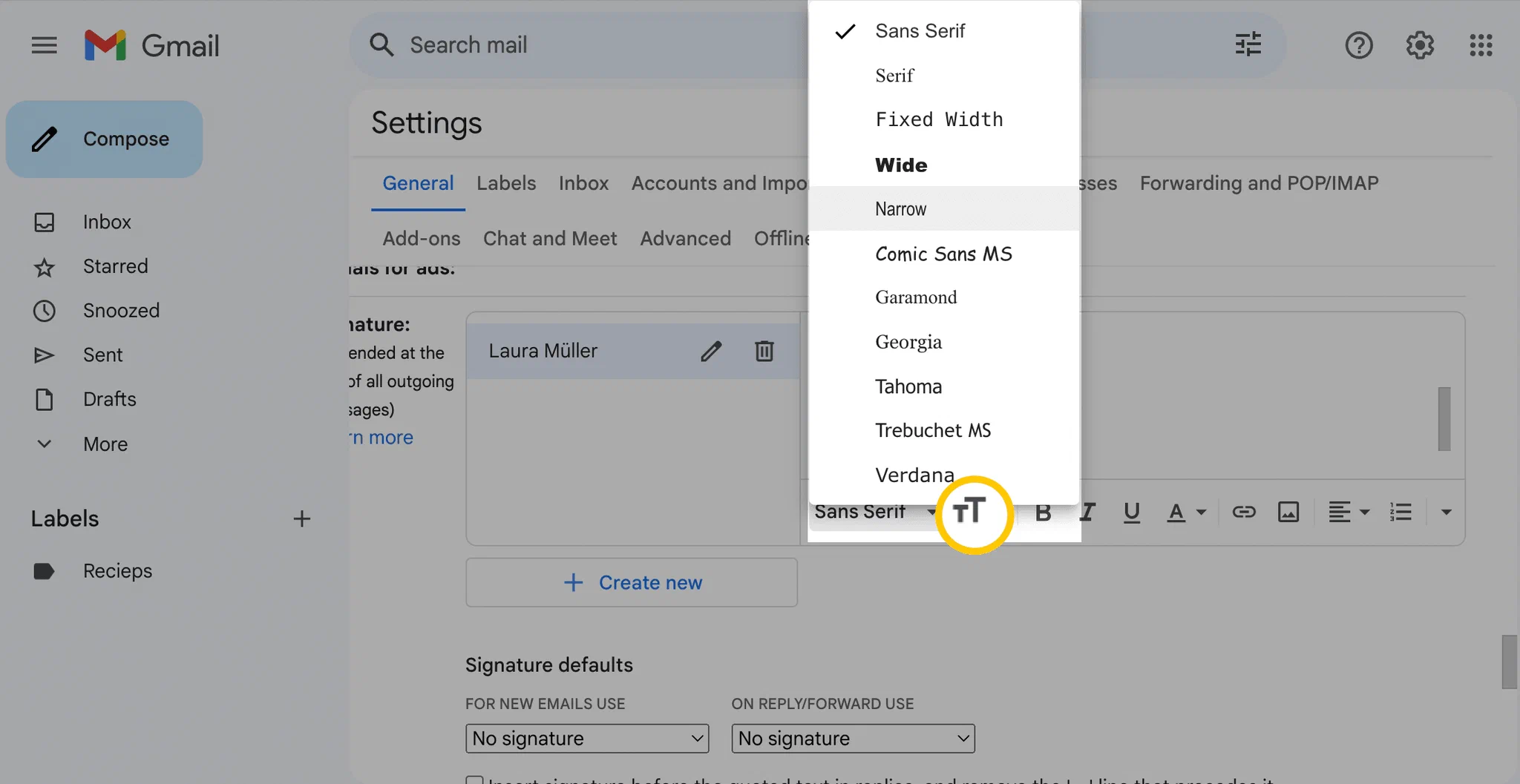The image size is (1520, 784).
Task: Show more formatting options arrow
Action: (x=1446, y=512)
